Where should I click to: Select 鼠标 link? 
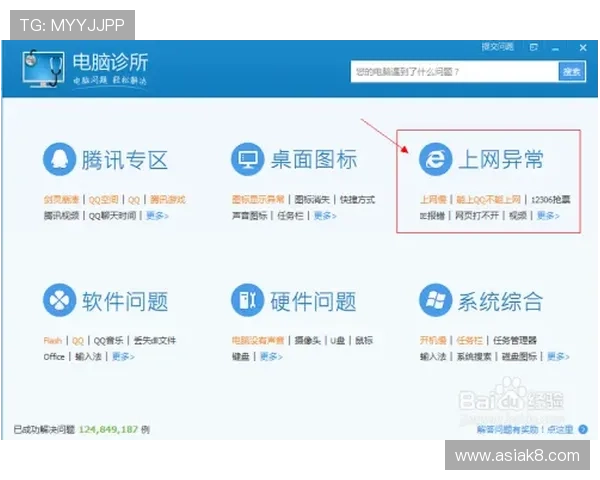364,340
